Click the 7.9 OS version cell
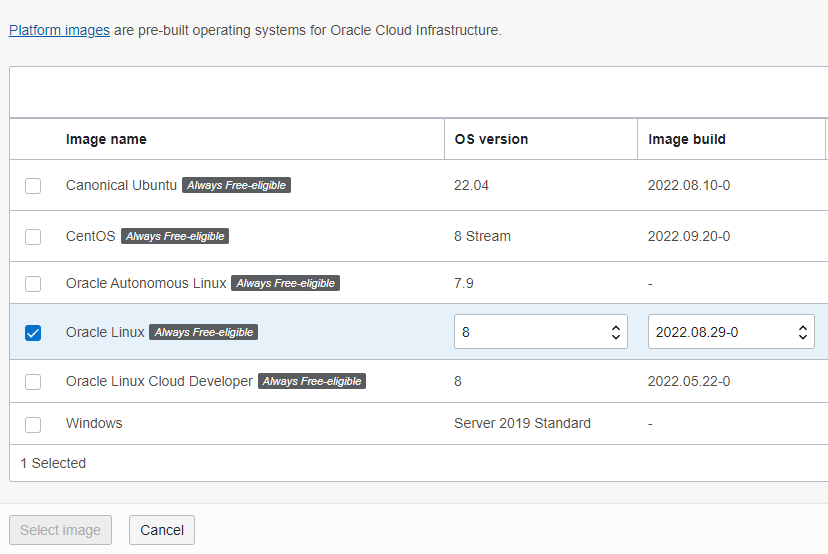 pyautogui.click(x=464, y=283)
